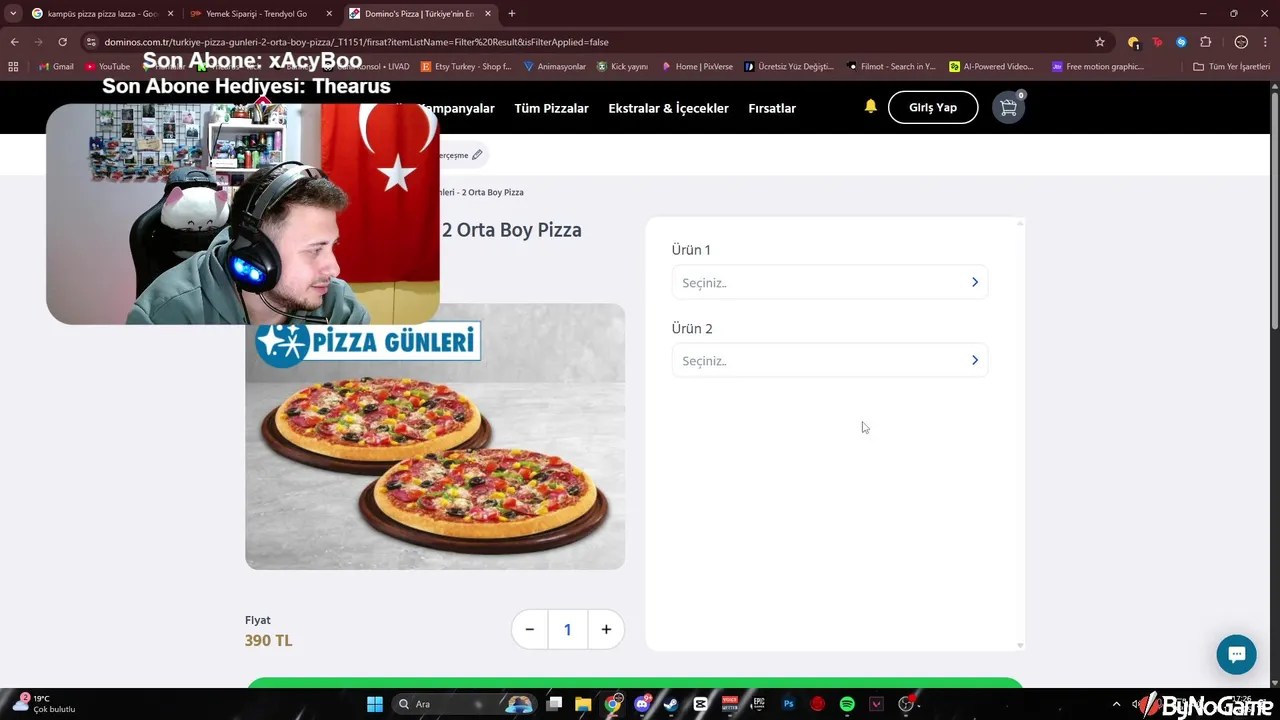The image size is (1280, 720).
Task: Open the Tüm Pizzalar menu
Action: (551, 108)
